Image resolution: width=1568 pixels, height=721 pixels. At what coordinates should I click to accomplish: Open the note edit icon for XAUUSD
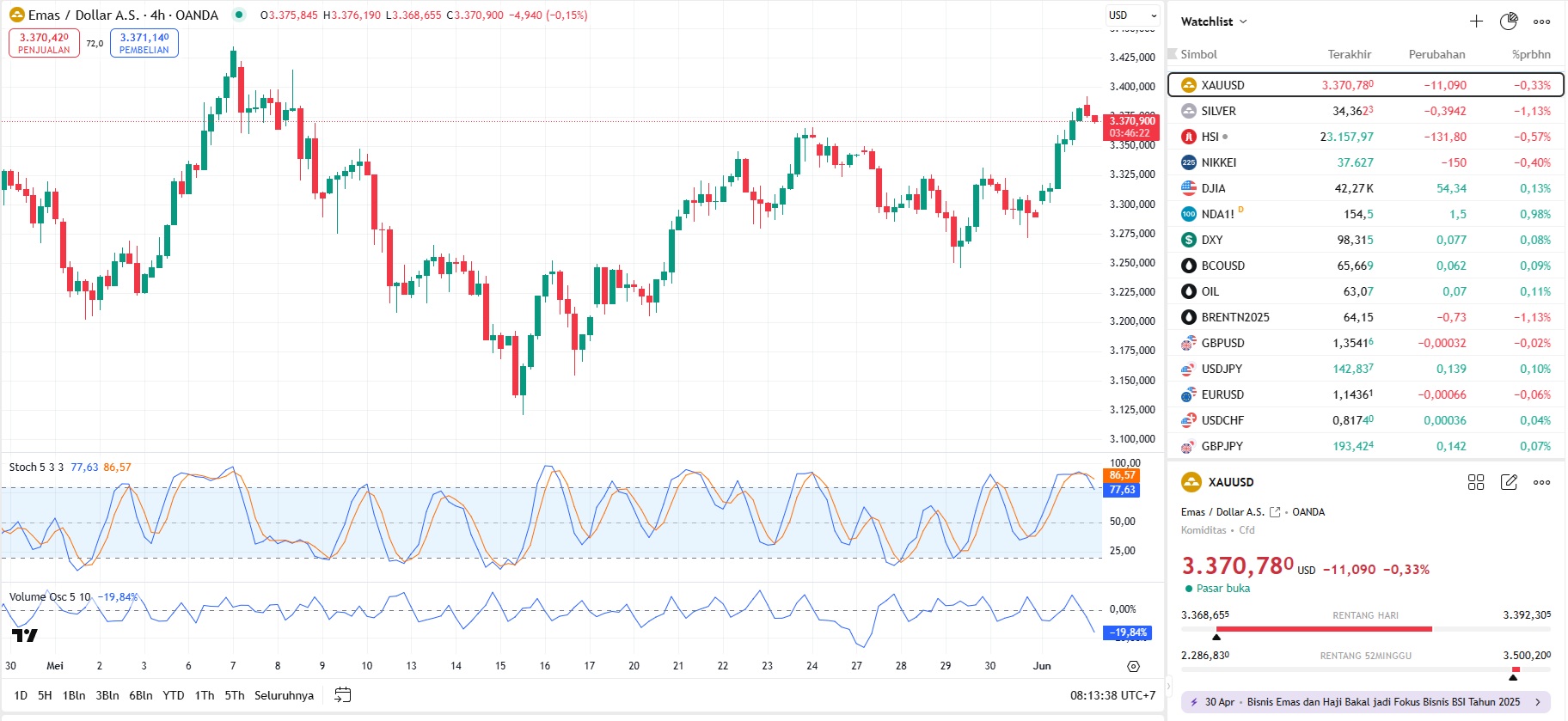1509,482
